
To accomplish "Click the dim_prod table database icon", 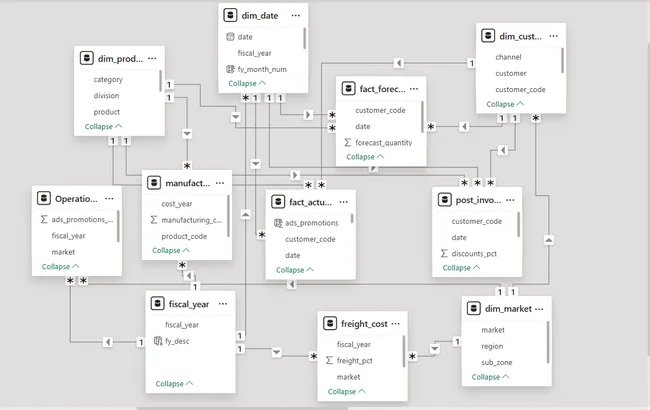I will pos(86,58).
